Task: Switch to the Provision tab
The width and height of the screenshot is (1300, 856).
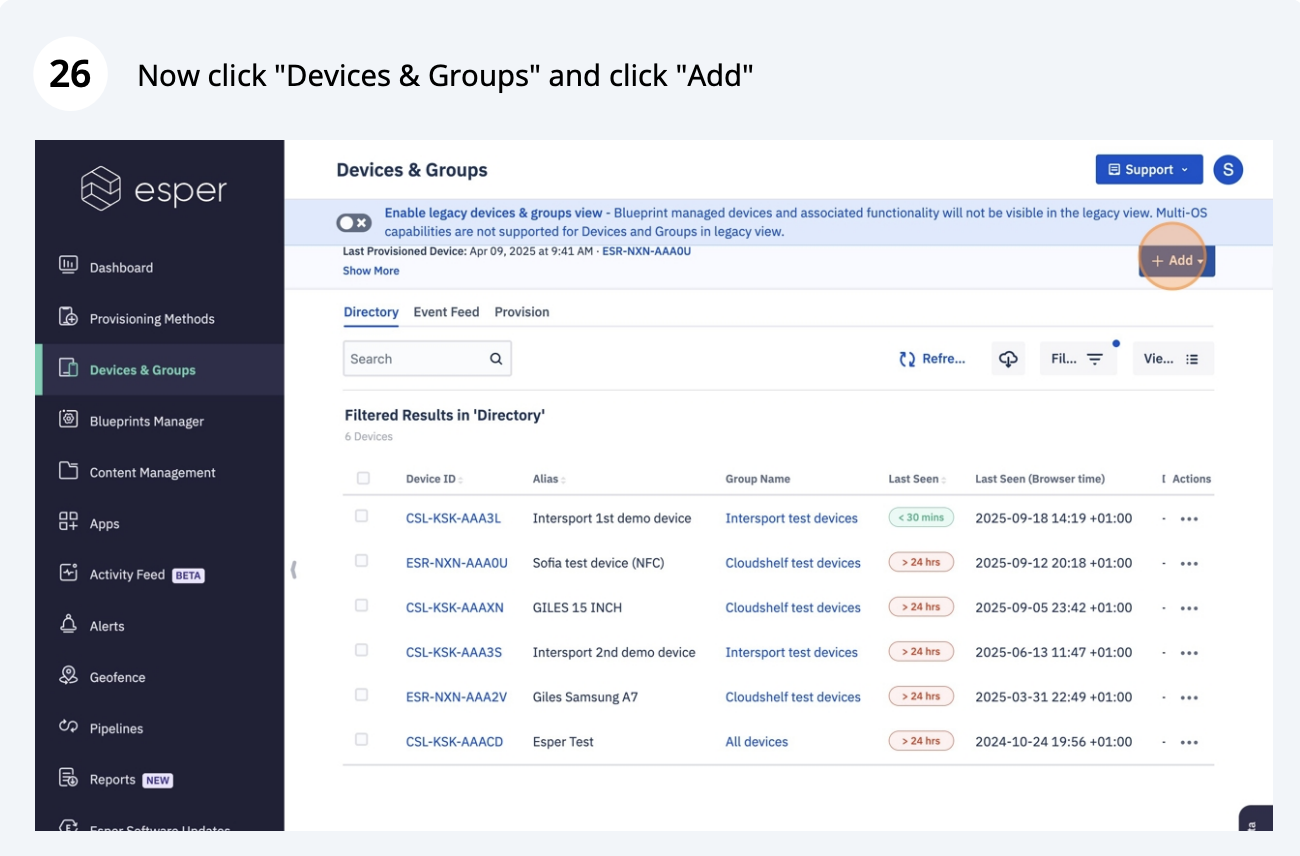Action: pos(522,312)
